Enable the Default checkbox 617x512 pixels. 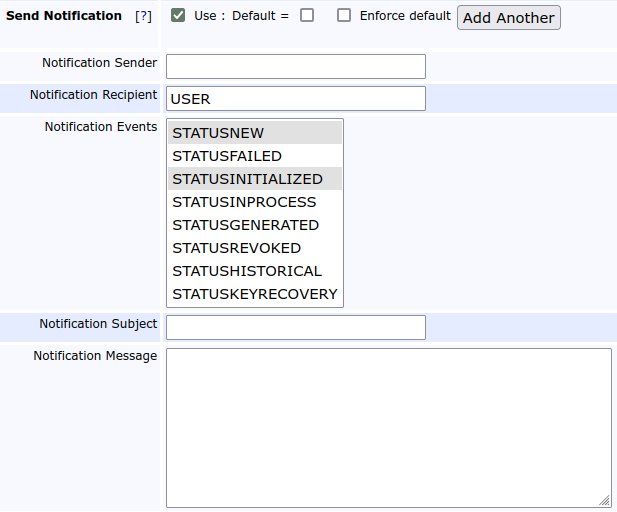[x=307, y=16]
